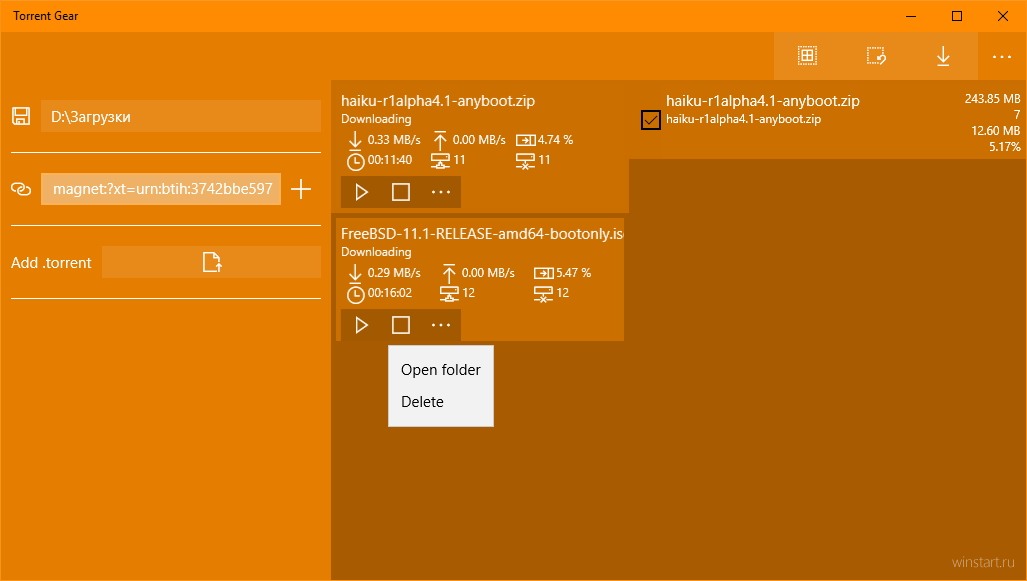Open more options for haiku-r1alpha4.1 torrent
The image size is (1027, 581).
(441, 192)
